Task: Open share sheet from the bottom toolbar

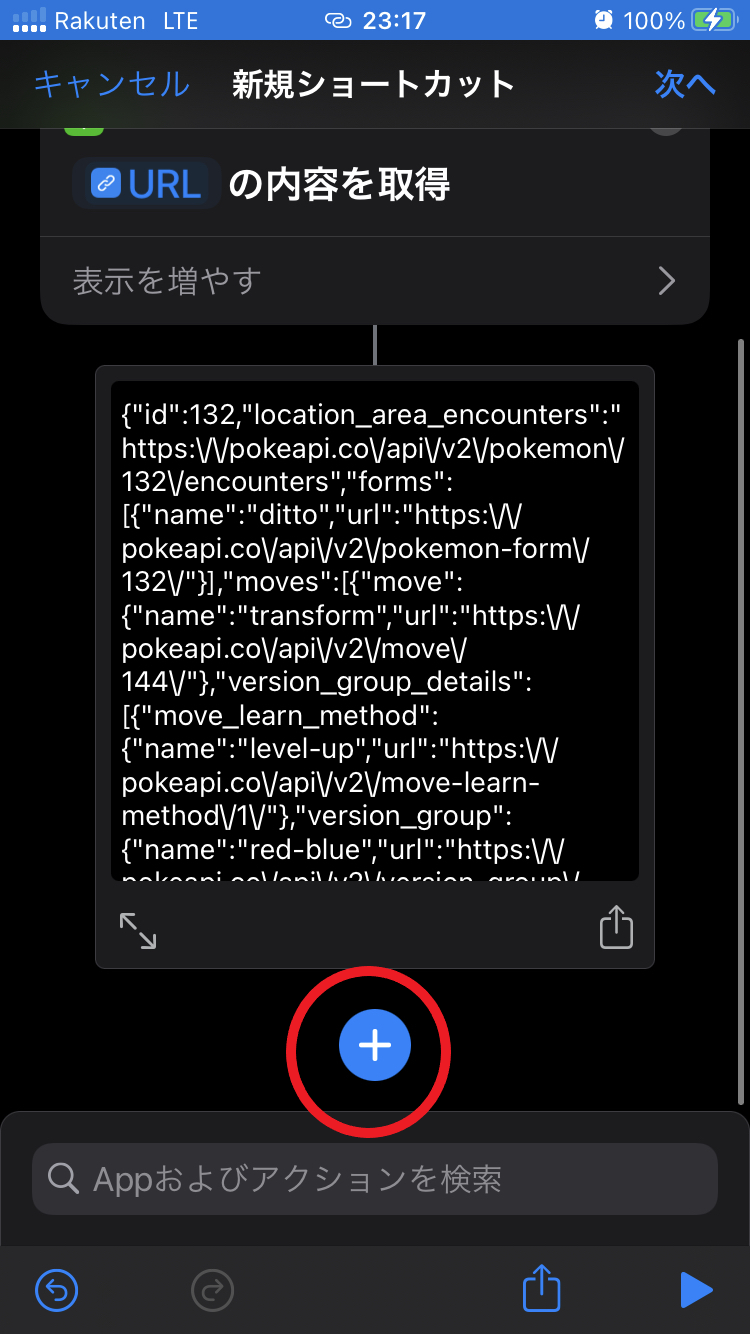Action: [541, 1288]
